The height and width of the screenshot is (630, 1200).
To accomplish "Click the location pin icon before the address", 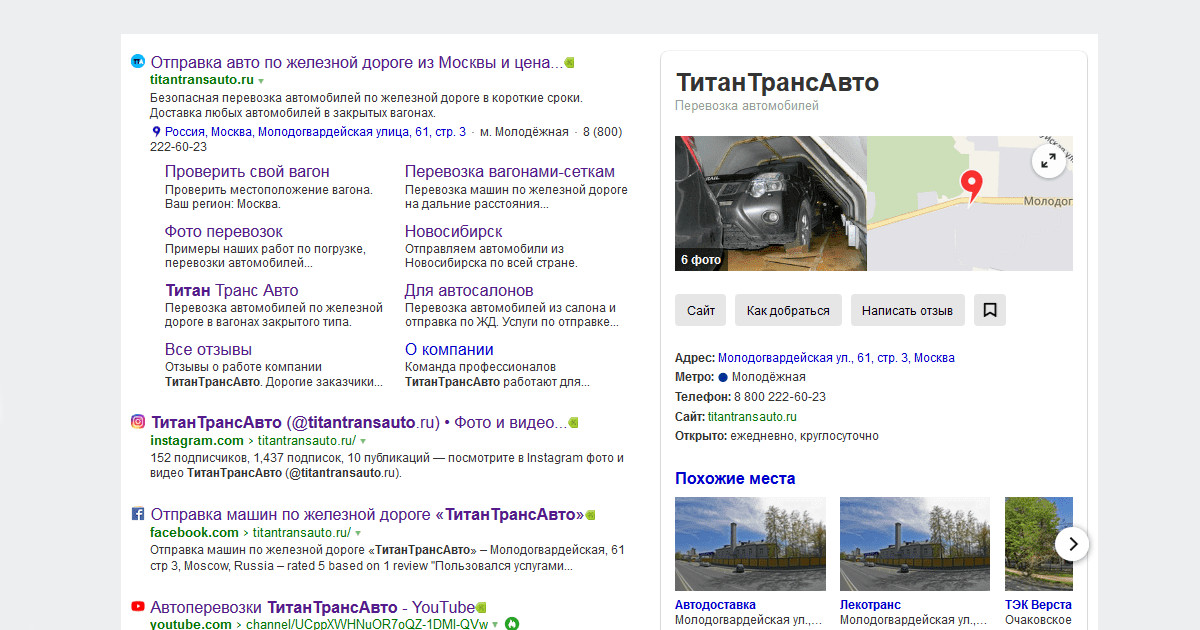I will (x=156, y=131).
